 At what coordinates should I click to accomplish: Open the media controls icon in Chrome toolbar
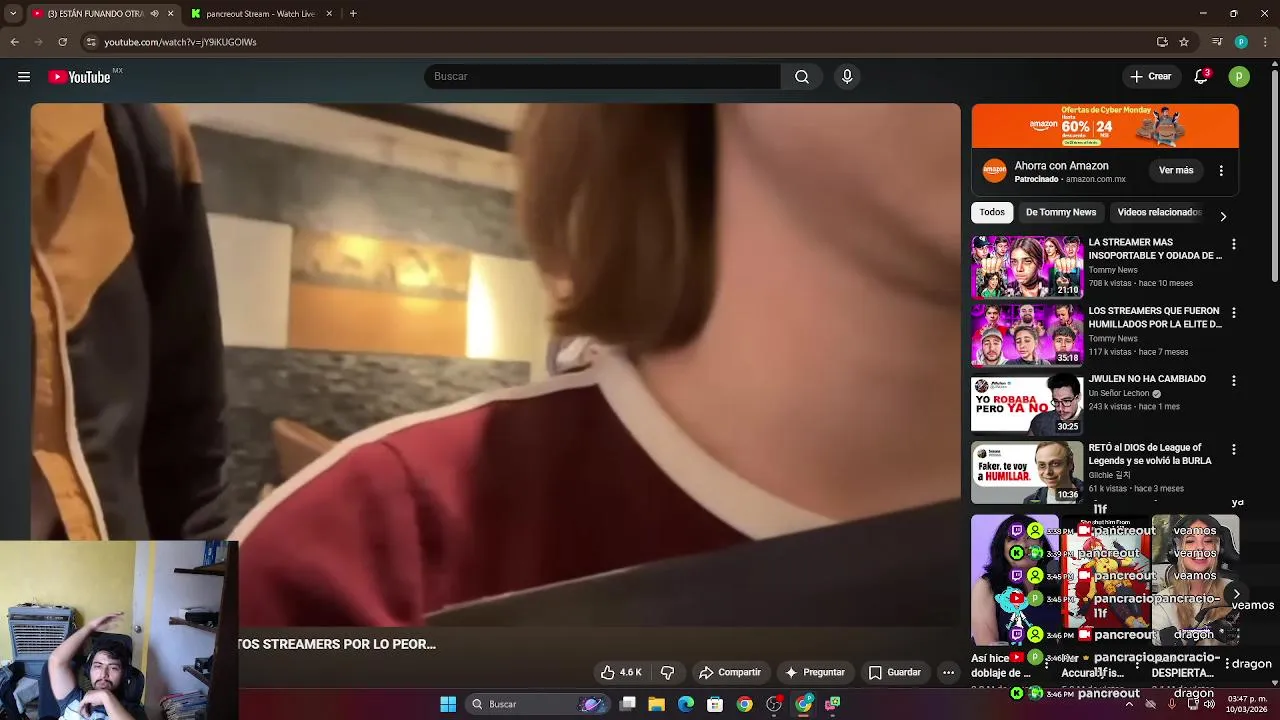(x=1217, y=42)
